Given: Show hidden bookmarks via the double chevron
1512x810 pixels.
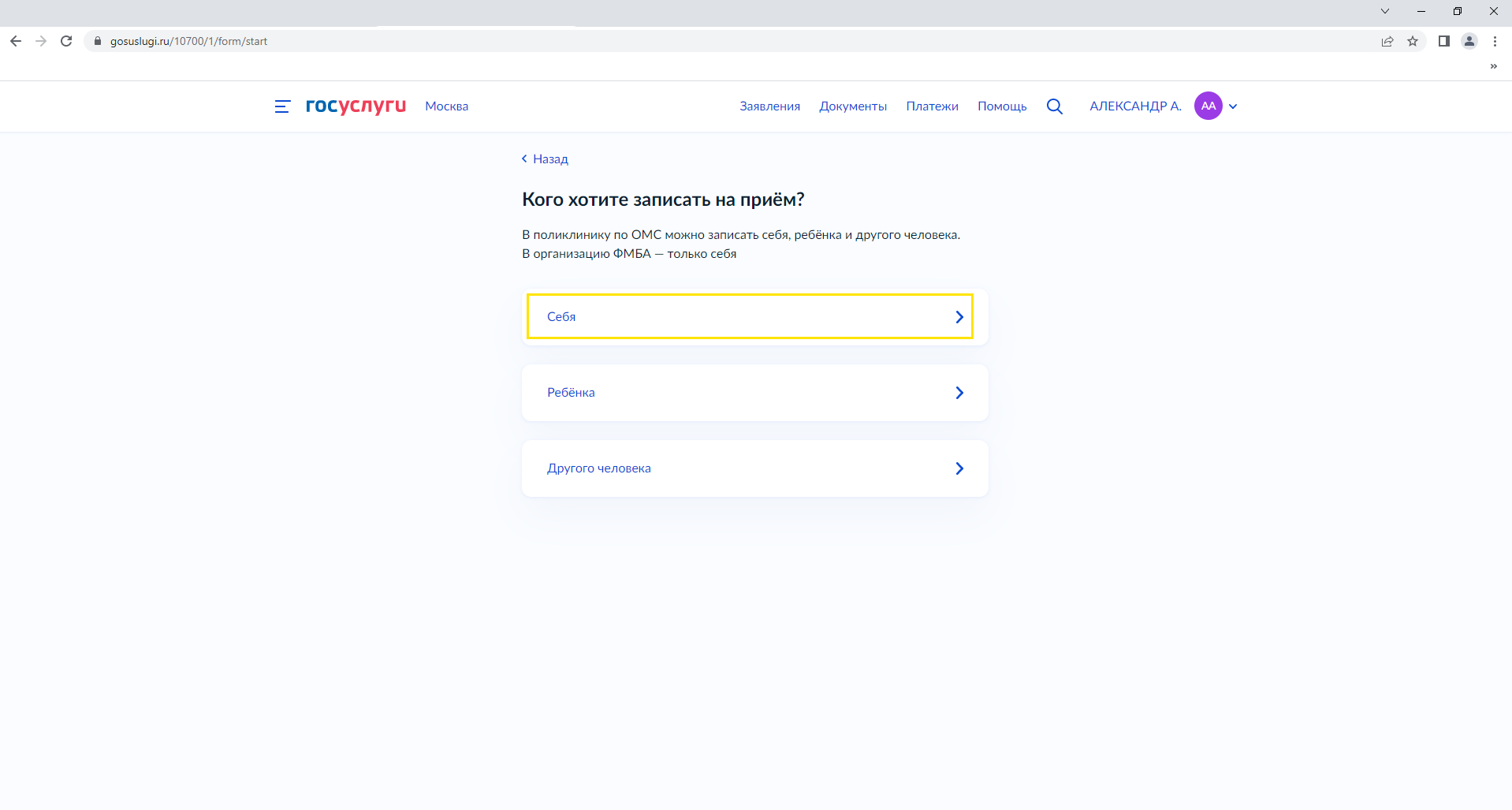Looking at the screenshot, I should 1493,66.
